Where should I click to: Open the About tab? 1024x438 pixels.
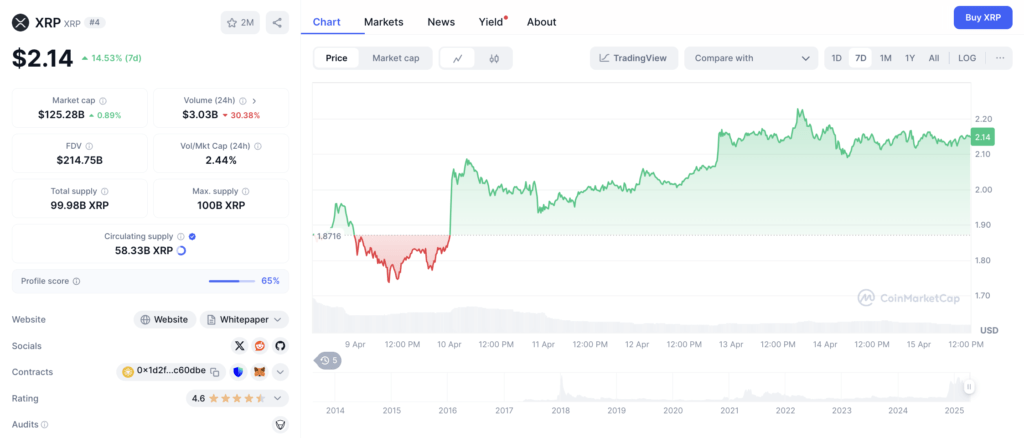point(541,22)
